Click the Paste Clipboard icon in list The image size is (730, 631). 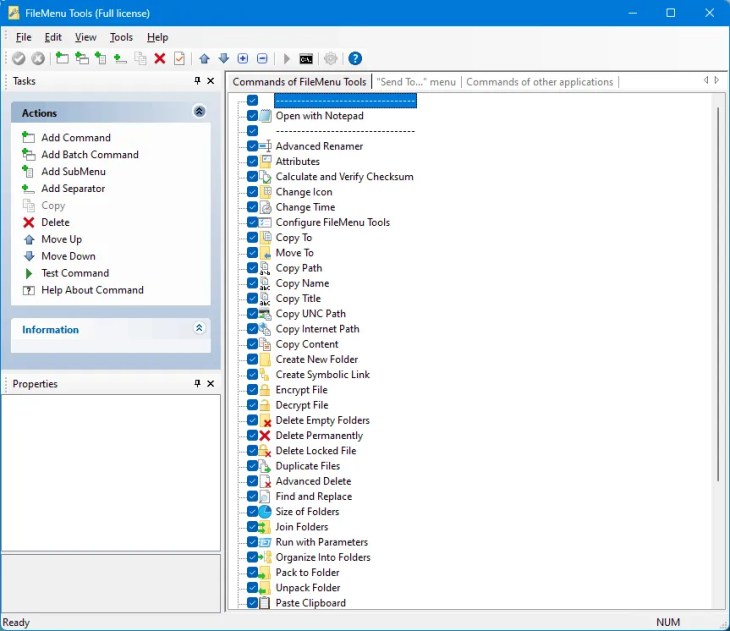265,603
